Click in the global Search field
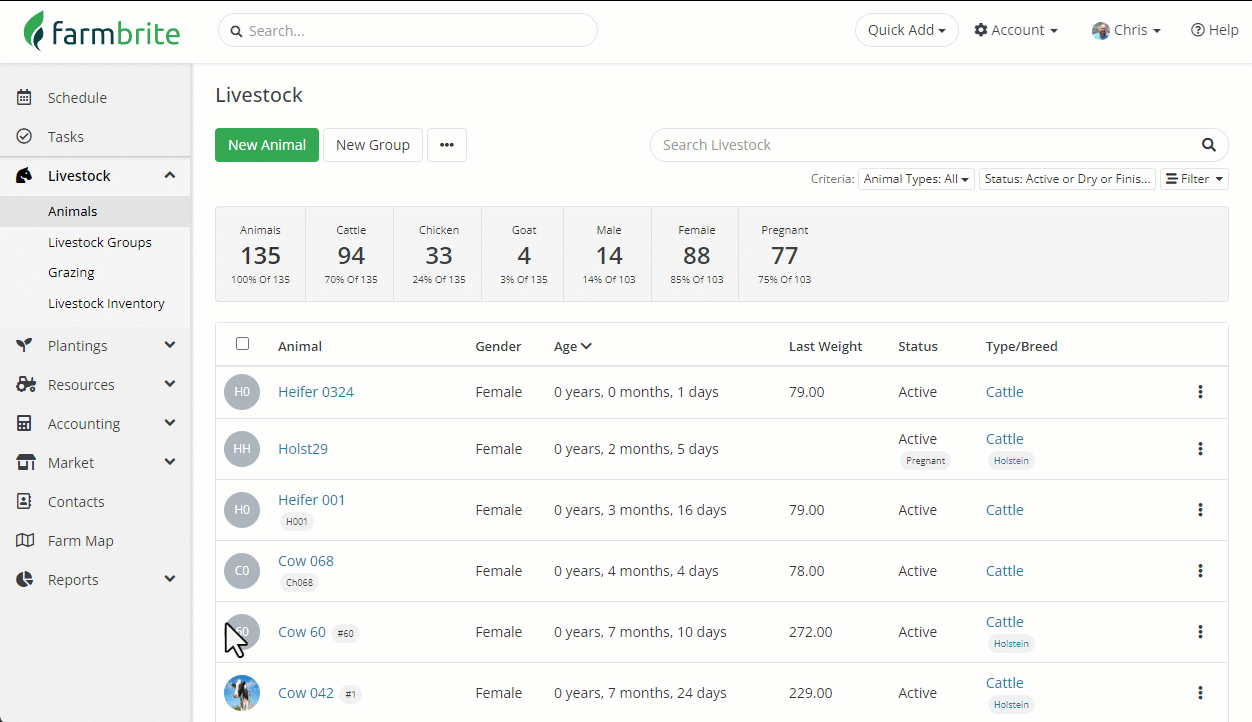 pyautogui.click(x=408, y=30)
